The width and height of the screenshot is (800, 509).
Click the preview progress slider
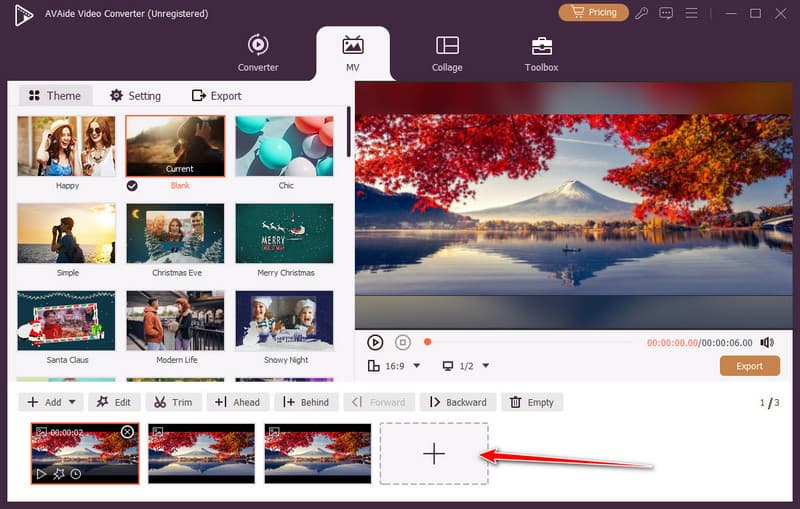pos(528,342)
